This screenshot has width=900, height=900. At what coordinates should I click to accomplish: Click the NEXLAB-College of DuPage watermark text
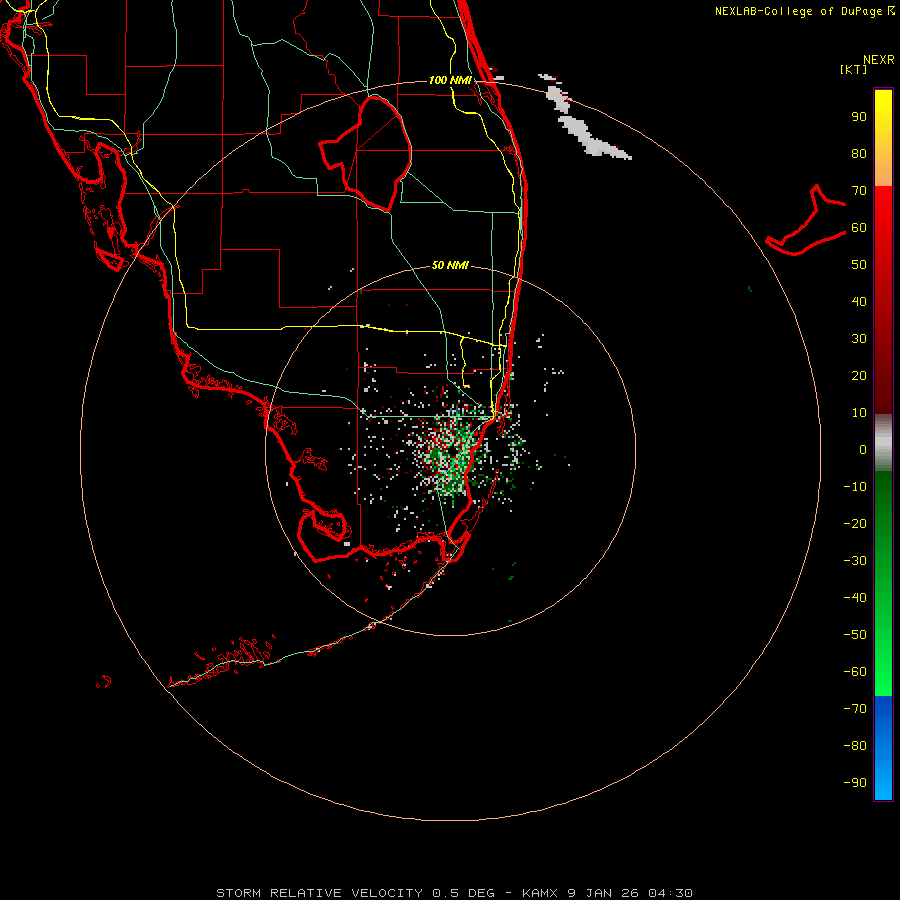pos(804,11)
